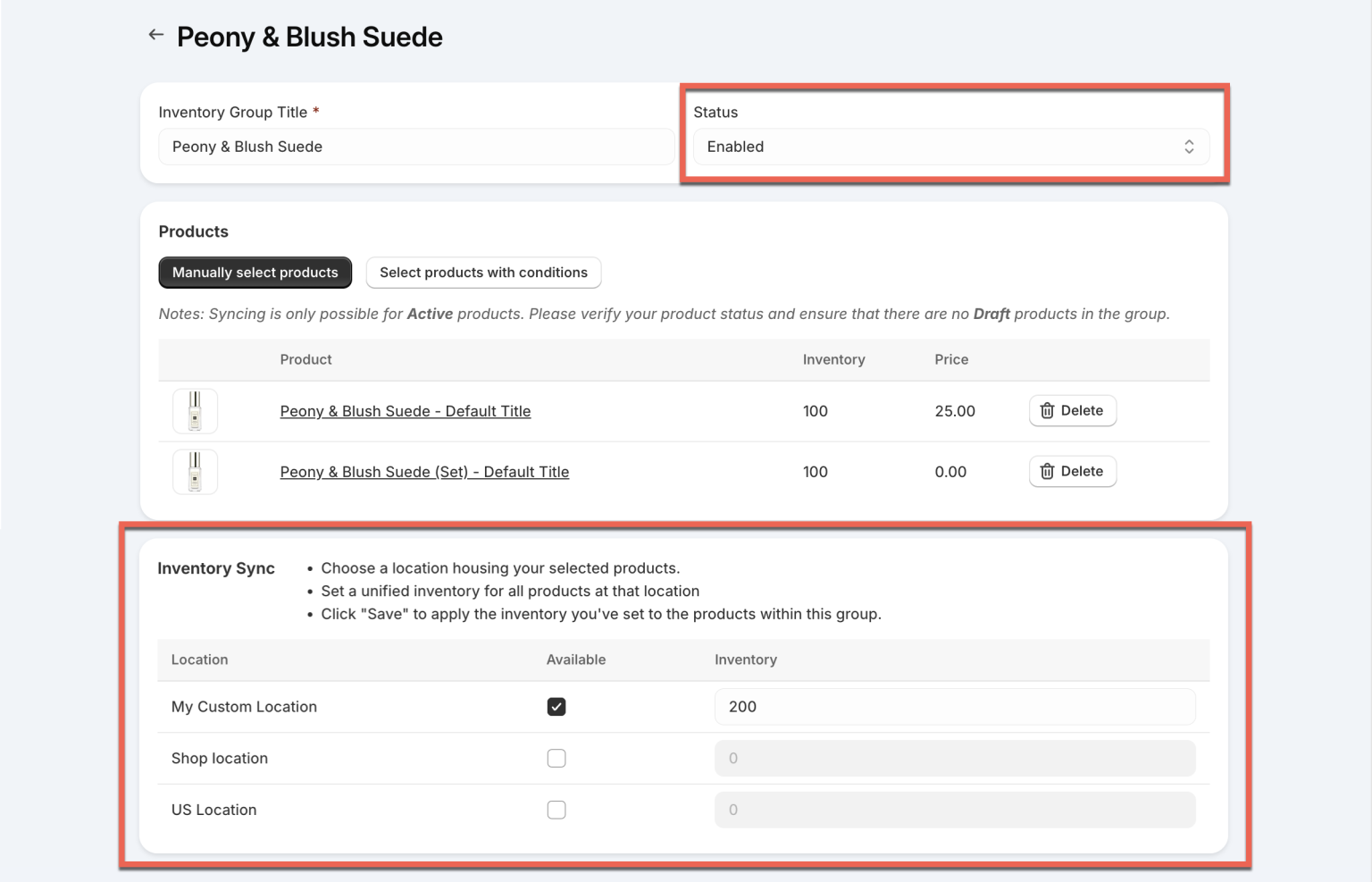Image resolution: width=1372 pixels, height=882 pixels.
Task: Click the Status dropdown chevron icon
Action: click(x=1189, y=147)
